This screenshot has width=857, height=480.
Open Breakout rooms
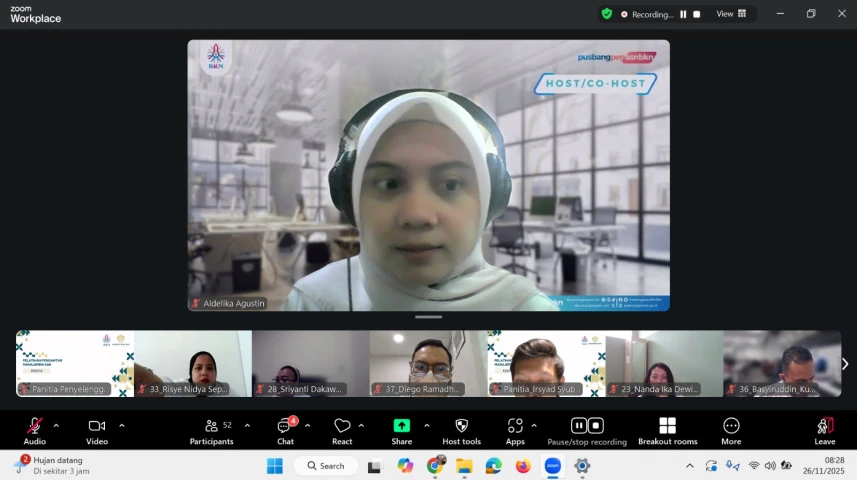coord(667,431)
